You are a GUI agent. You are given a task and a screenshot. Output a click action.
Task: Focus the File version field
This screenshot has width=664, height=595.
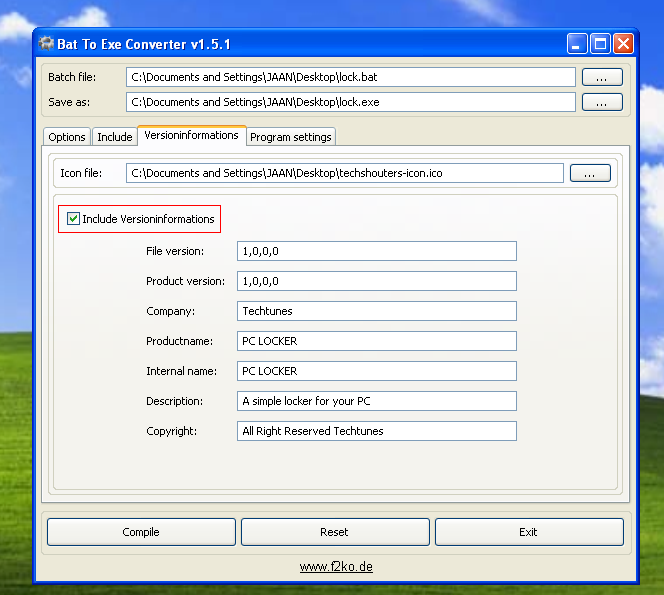click(376, 251)
